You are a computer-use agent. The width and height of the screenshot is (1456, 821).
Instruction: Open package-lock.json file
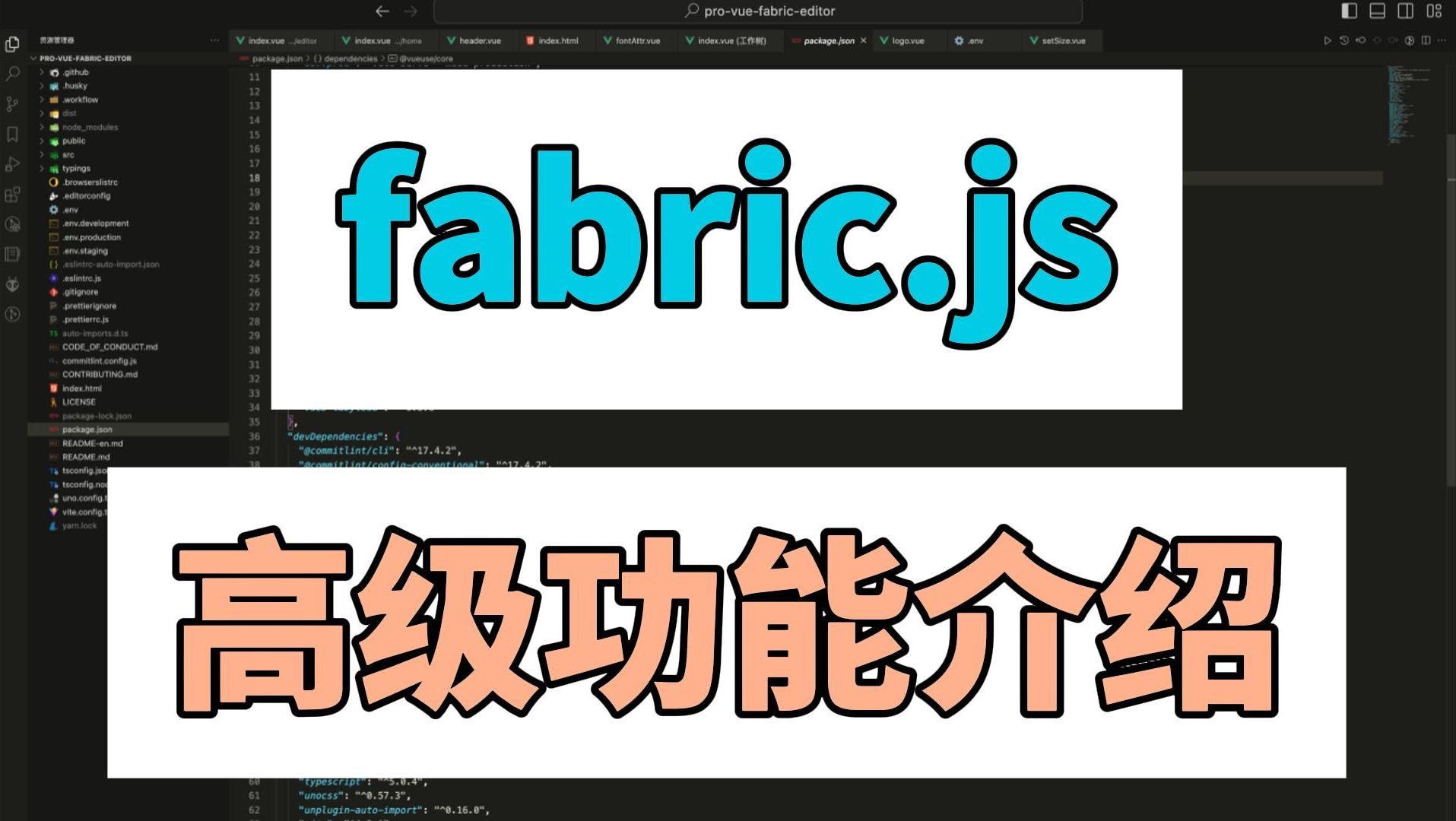[x=97, y=416]
